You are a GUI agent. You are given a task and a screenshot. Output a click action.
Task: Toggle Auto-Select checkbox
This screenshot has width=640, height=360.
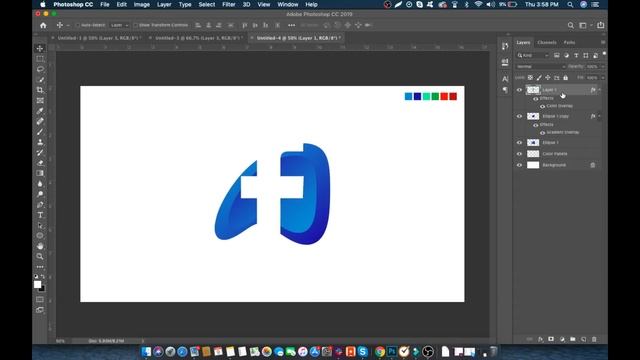pos(78,25)
